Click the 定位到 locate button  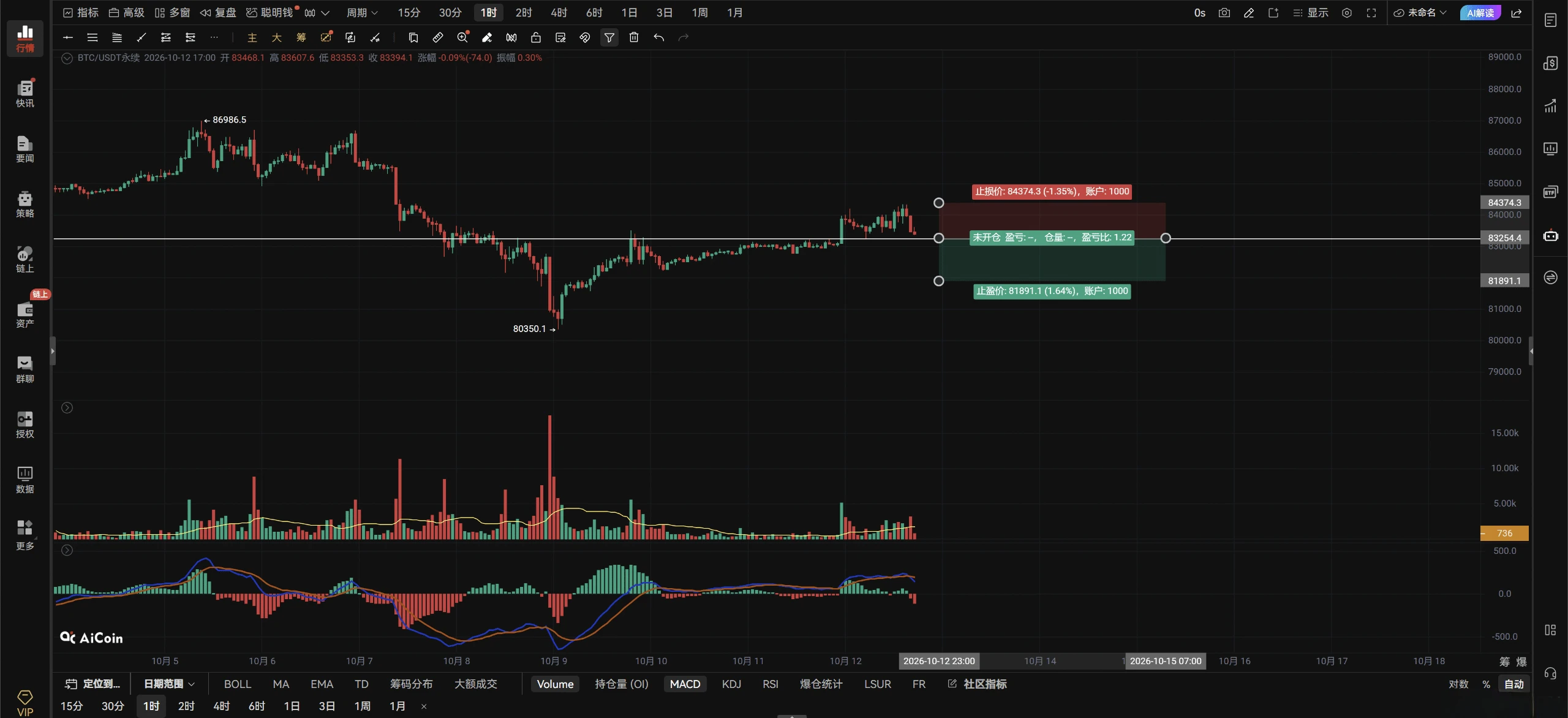coord(93,684)
